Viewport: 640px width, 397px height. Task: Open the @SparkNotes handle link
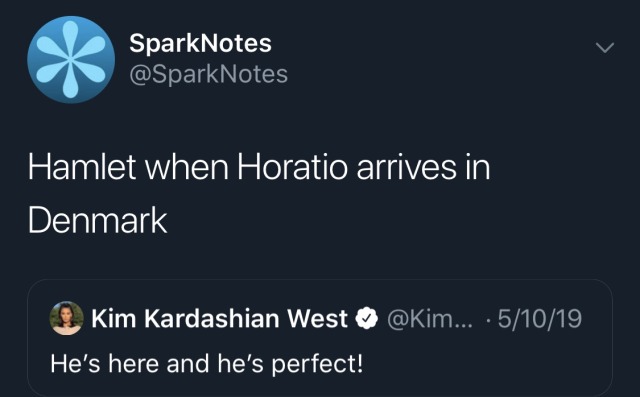pos(209,74)
